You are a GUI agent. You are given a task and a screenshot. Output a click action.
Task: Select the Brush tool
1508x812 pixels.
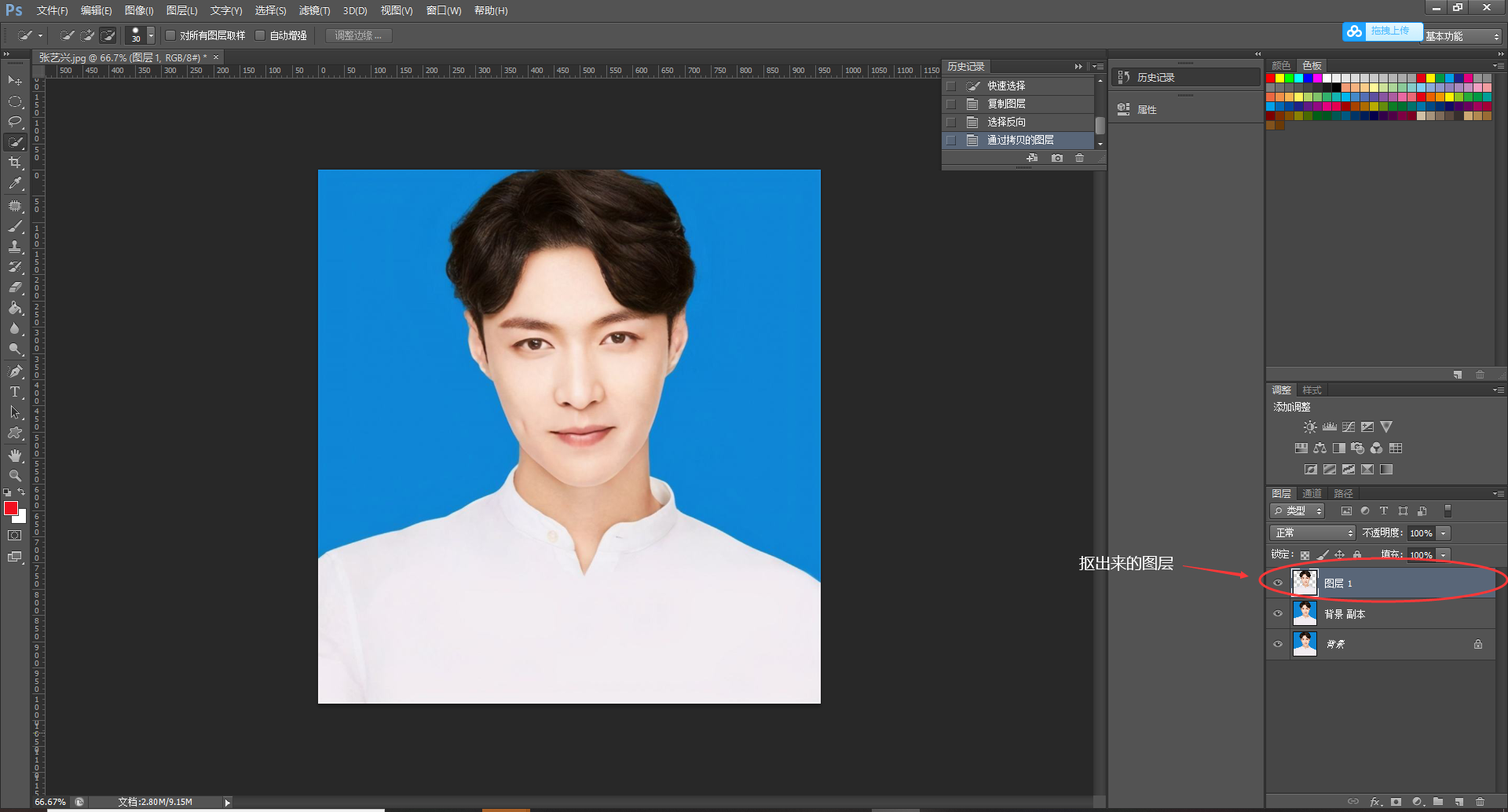(x=15, y=226)
